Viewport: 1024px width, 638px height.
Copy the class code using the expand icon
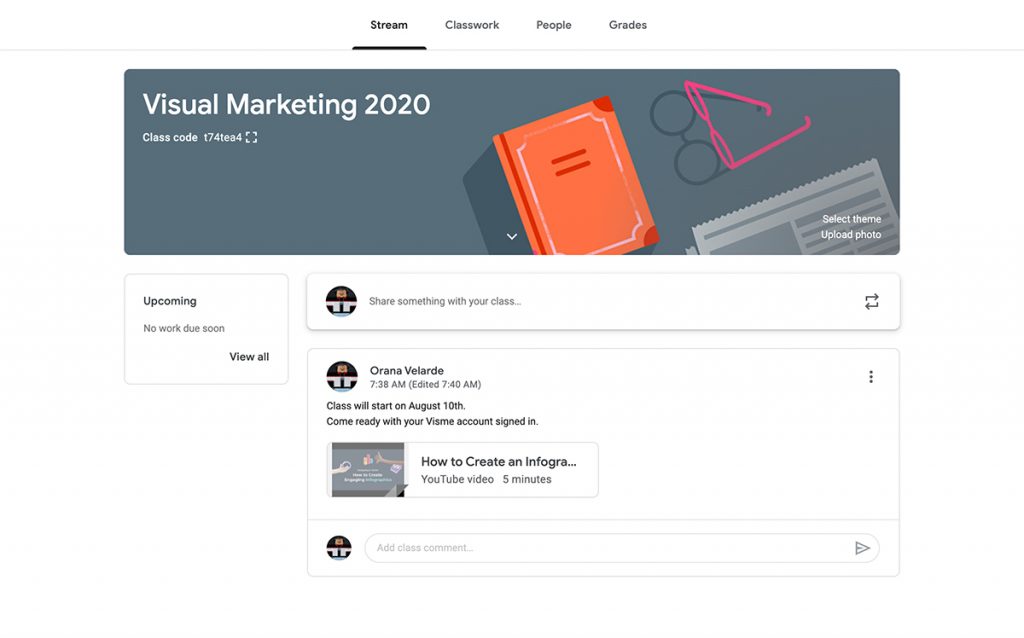251,138
